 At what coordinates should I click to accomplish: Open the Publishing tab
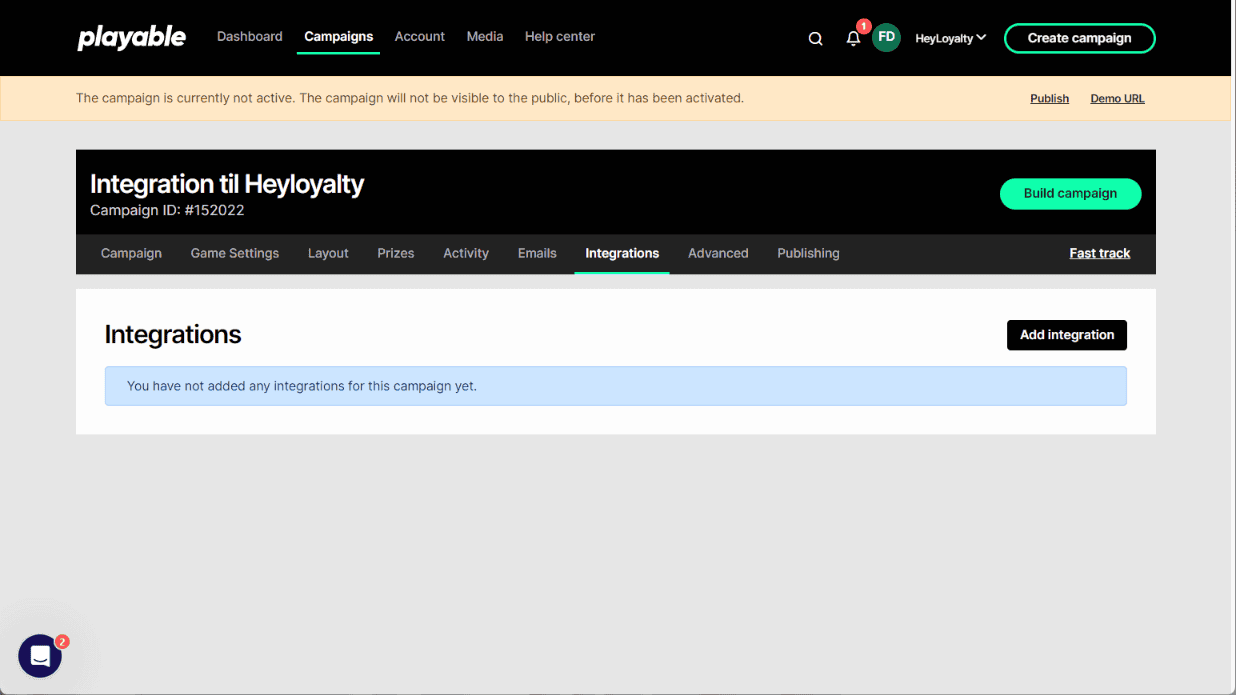(x=808, y=254)
